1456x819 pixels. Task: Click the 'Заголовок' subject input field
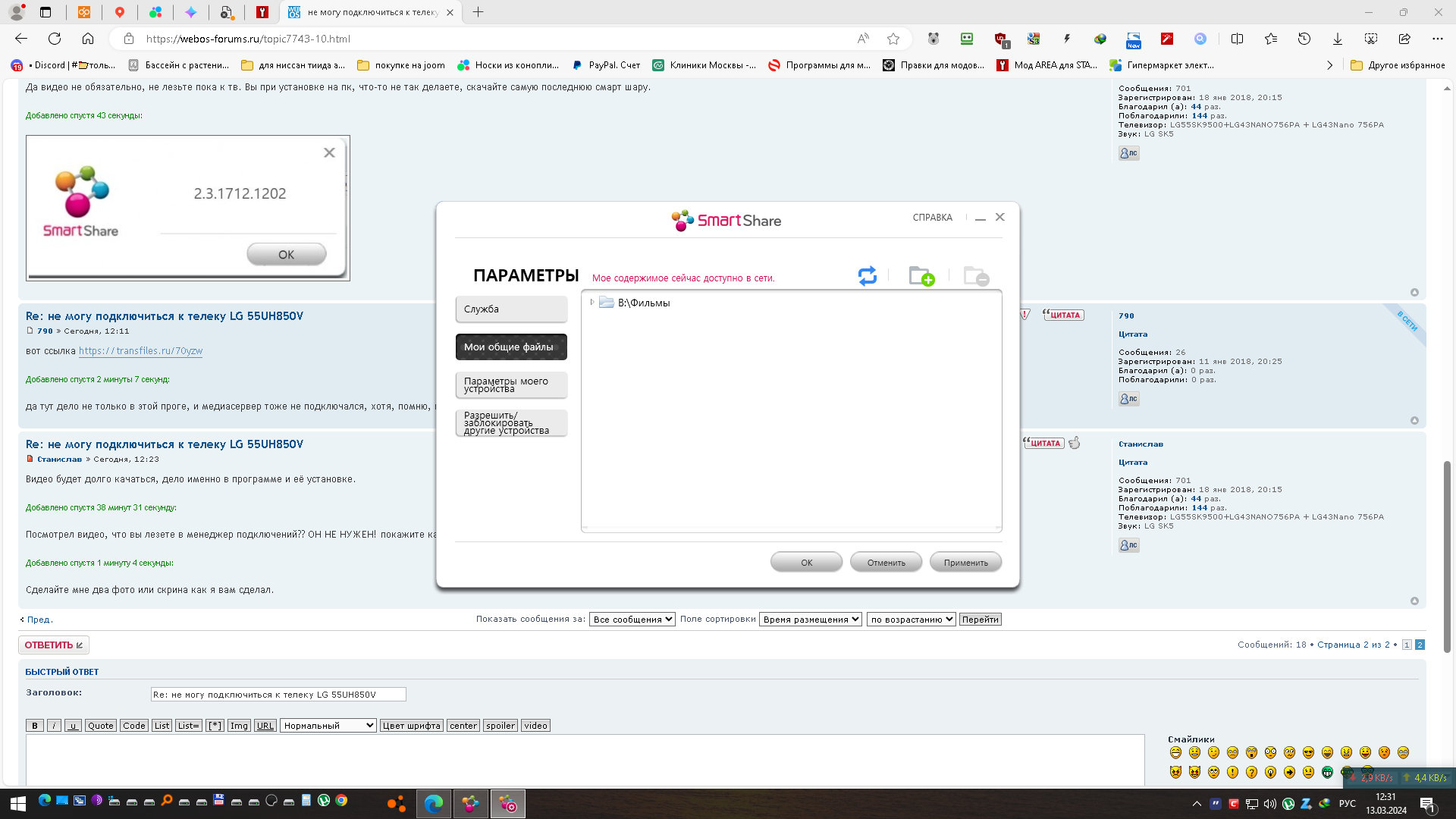tap(278, 695)
